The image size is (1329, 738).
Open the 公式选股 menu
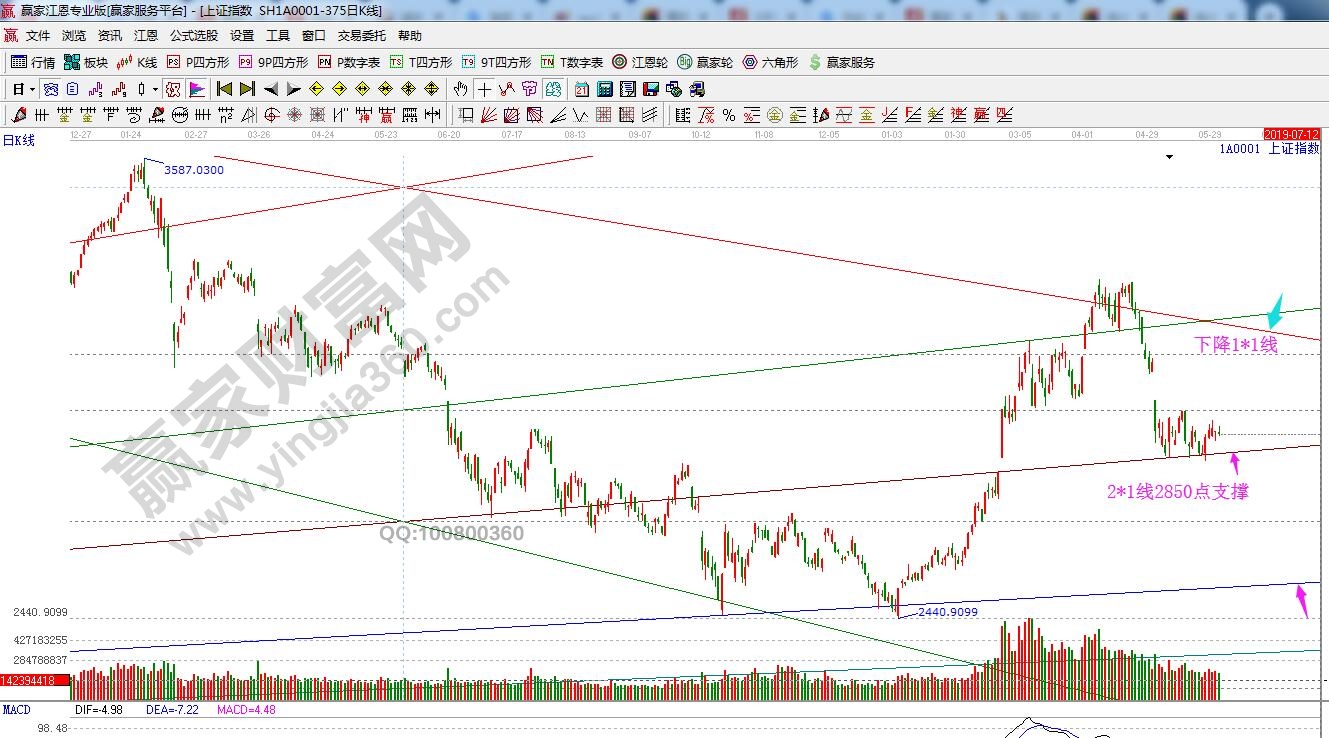[193, 35]
